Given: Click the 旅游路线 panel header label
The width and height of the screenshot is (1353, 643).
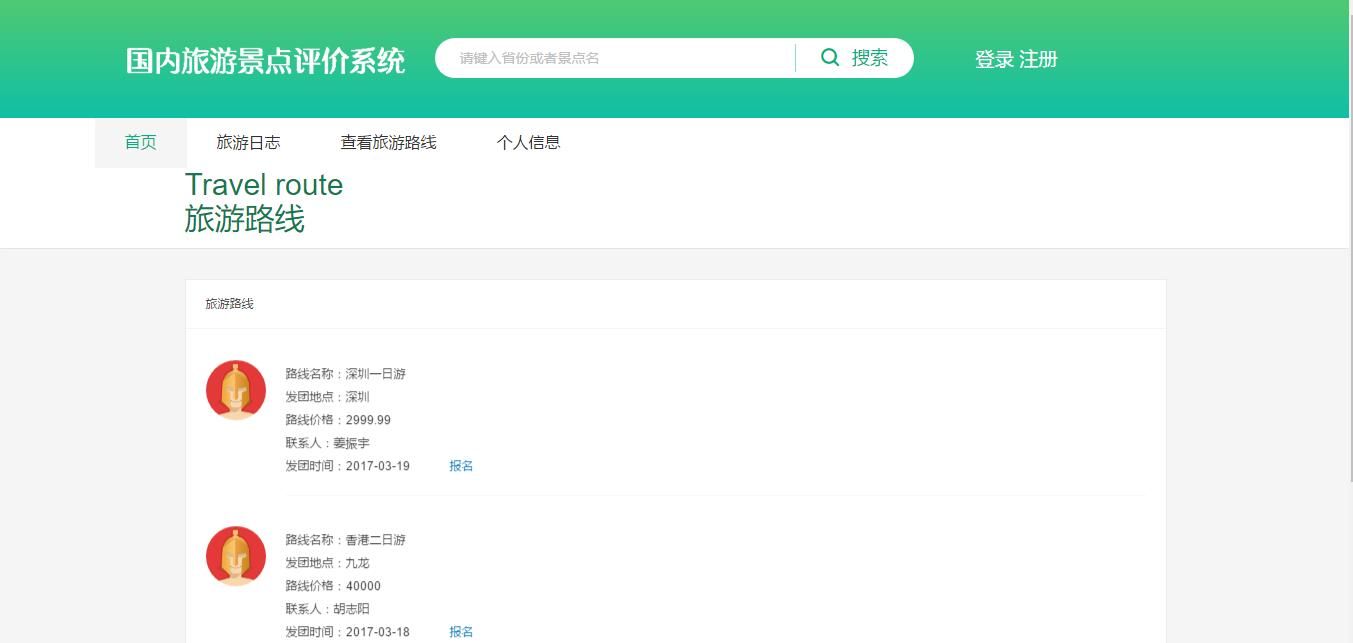Looking at the screenshot, I should [229, 304].
